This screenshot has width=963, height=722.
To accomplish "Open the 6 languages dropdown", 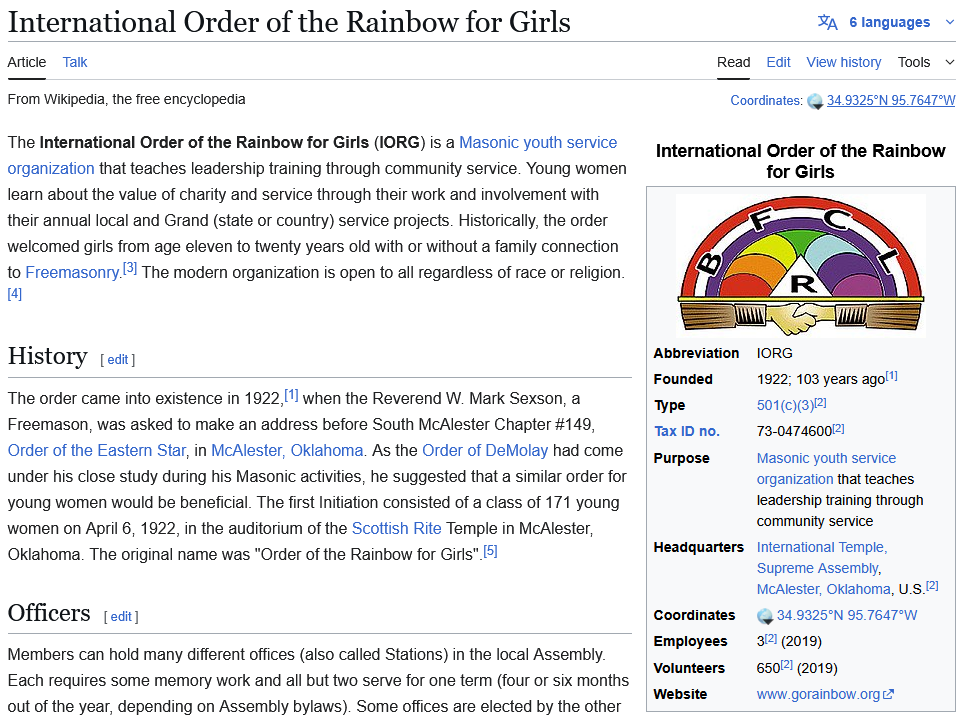I will click(x=889, y=23).
